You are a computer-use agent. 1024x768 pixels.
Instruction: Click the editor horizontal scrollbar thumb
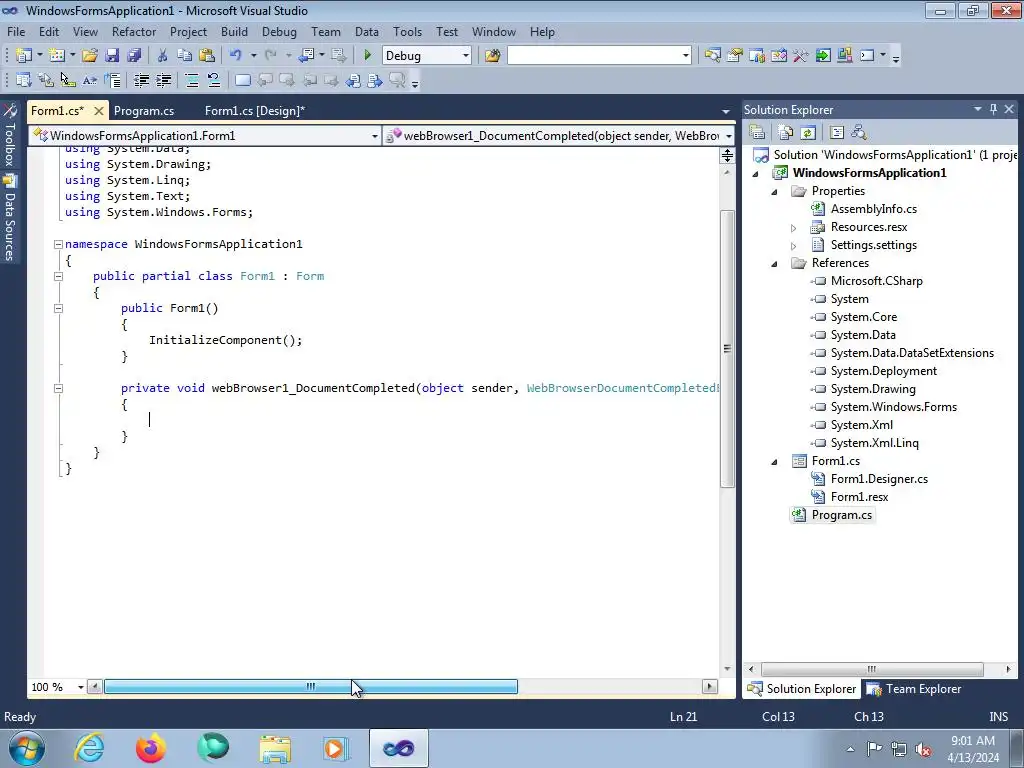[311, 686]
